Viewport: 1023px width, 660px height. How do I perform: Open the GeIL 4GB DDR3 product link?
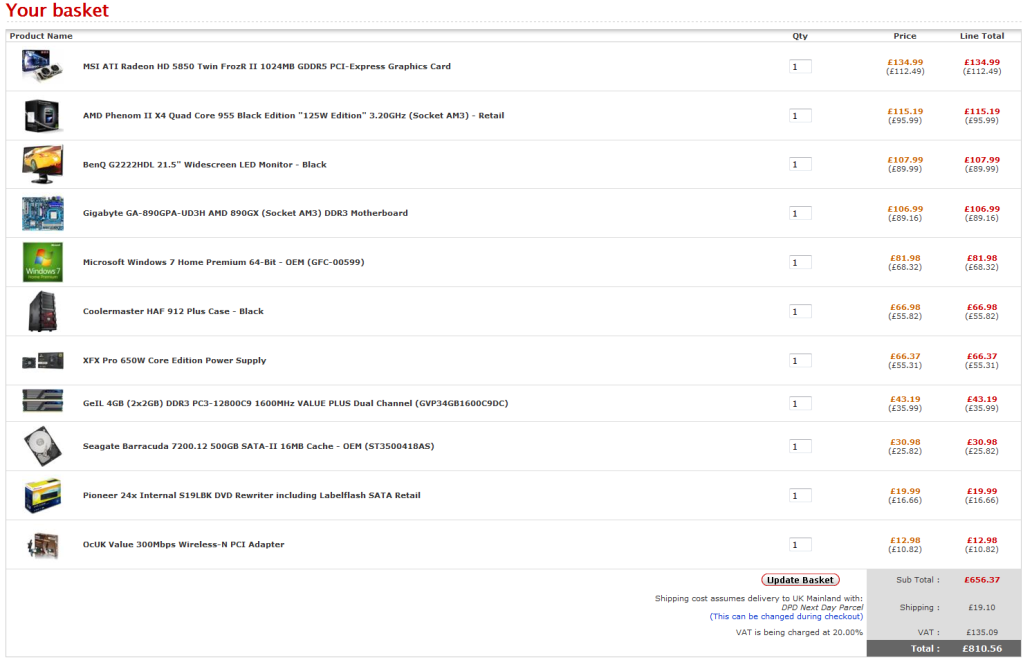pos(296,403)
